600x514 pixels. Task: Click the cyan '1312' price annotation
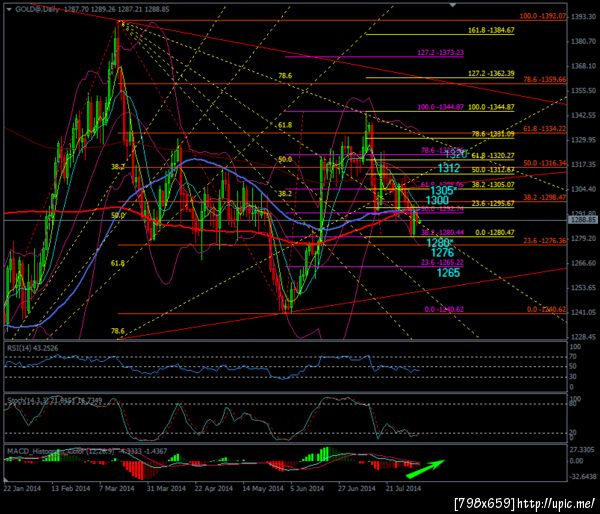[x=448, y=168]
